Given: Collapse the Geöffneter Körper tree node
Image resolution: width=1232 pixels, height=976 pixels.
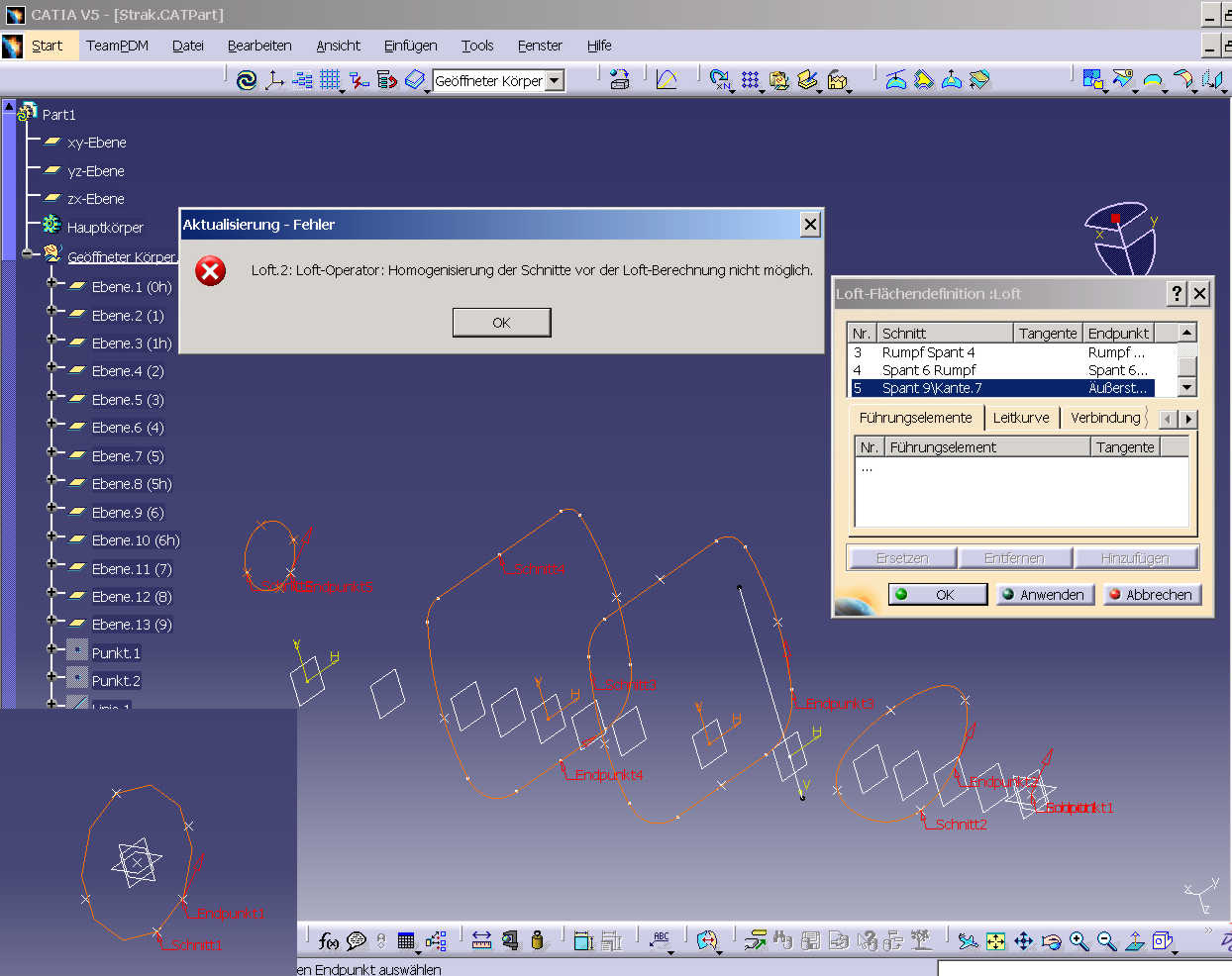Looking at the screenshot, I should point(27,254).
